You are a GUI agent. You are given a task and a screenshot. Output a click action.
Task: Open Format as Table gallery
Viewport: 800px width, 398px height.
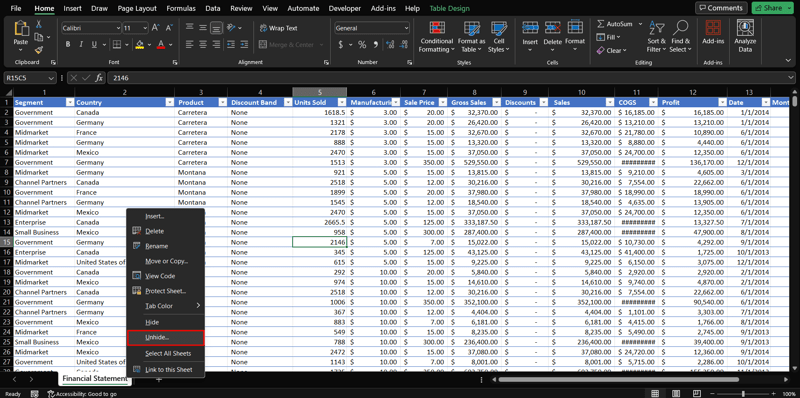[x=471, y=37]
